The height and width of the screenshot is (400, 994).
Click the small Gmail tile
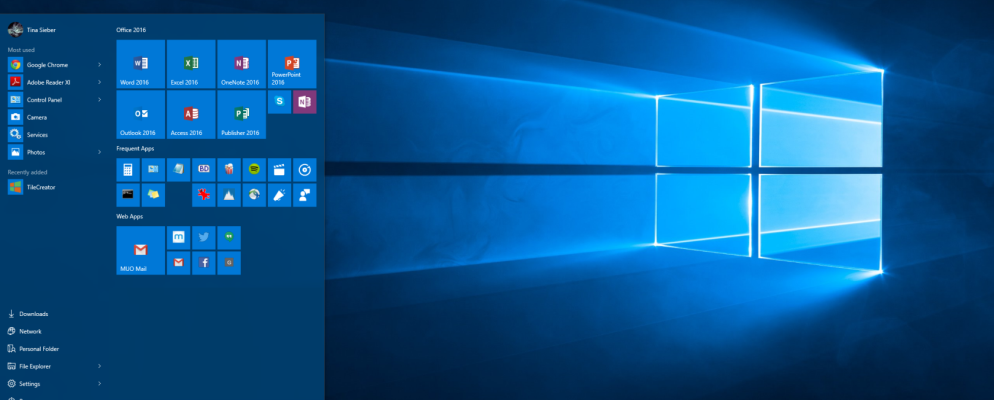(179, 263)
